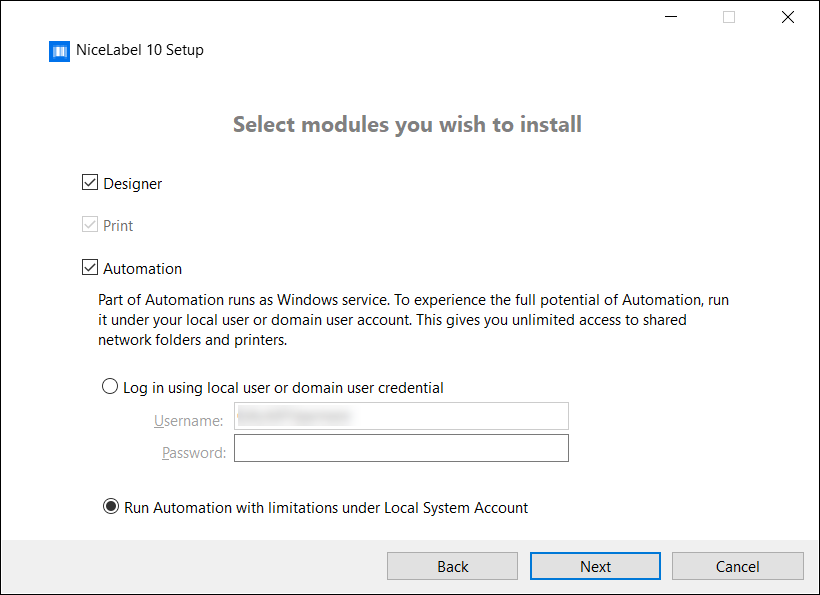
Task: Minimize the setup window
Action: [670, 17]
